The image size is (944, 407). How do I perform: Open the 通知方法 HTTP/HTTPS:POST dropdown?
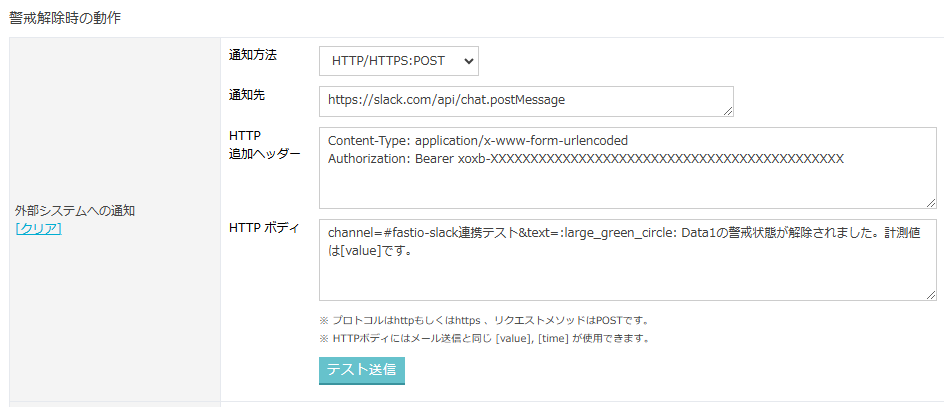[x=399, y=61]
